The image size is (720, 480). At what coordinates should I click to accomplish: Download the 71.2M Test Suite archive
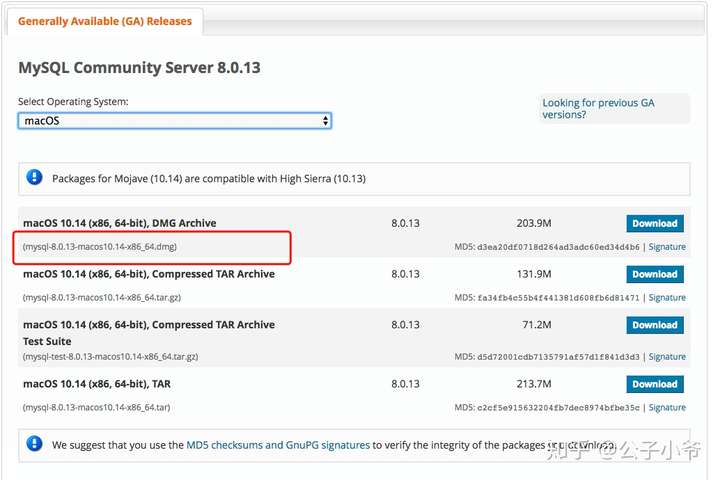pyautogui.click(x=655, y=325)
